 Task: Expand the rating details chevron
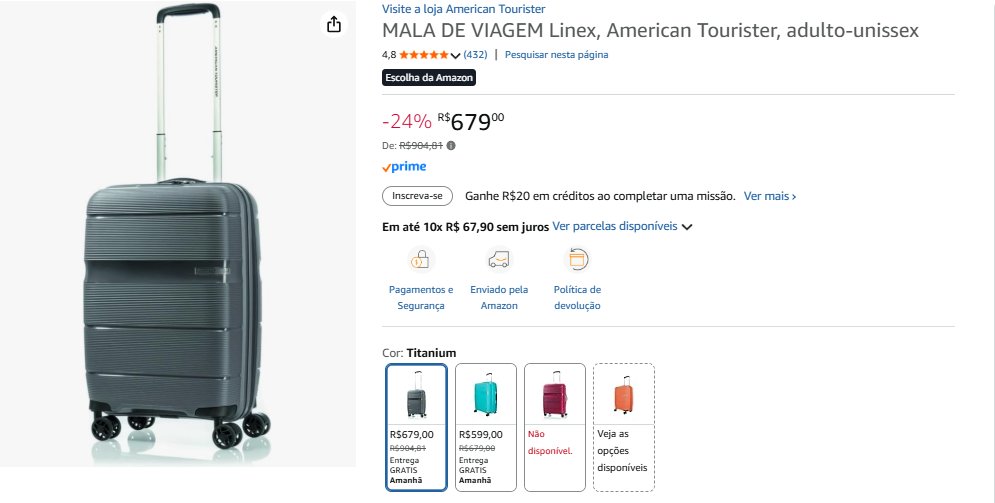[x=456, y=56]
